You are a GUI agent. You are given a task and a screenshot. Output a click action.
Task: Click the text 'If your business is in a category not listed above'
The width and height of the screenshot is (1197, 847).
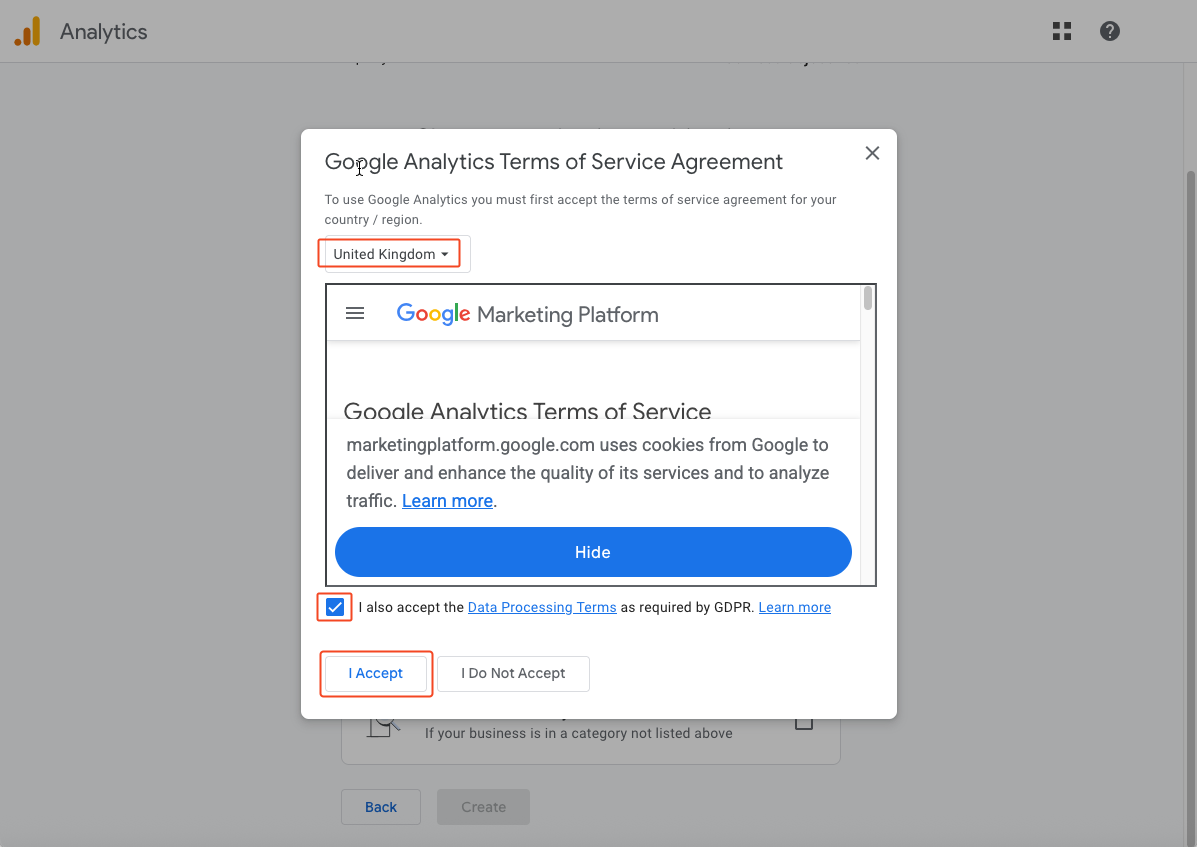point(579,733)
